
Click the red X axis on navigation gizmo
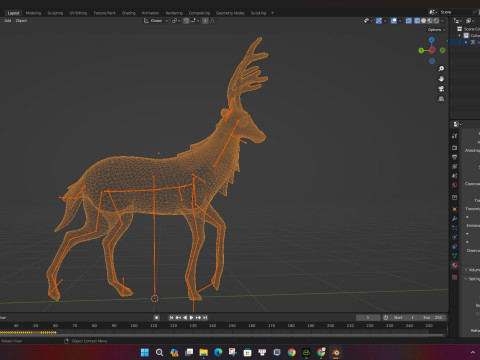432,50
